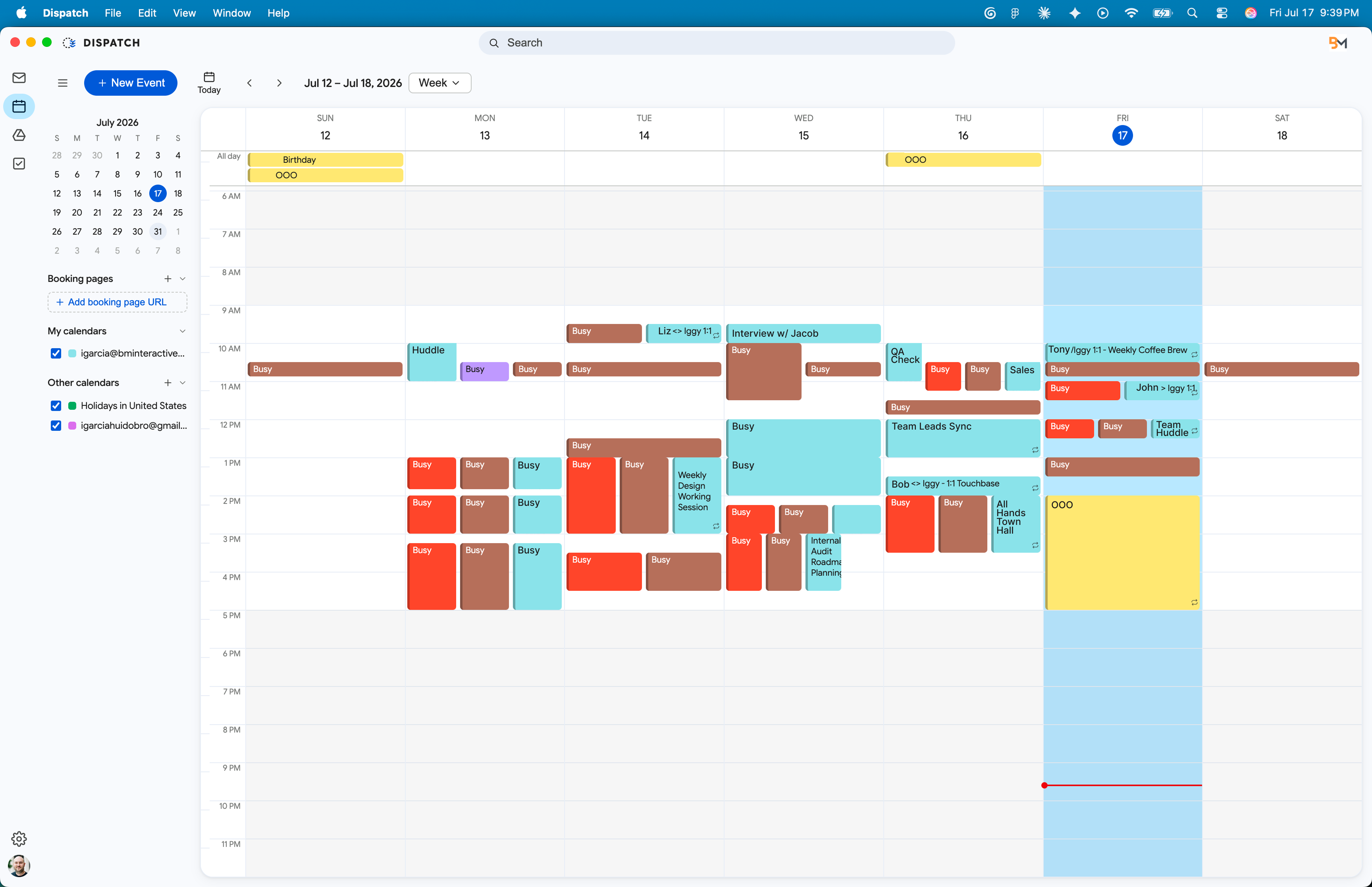The width and height of the screenshot is (1372, 887).
Task: Click the New Event button
Action: pyautogui.click(x=131, y=83)
